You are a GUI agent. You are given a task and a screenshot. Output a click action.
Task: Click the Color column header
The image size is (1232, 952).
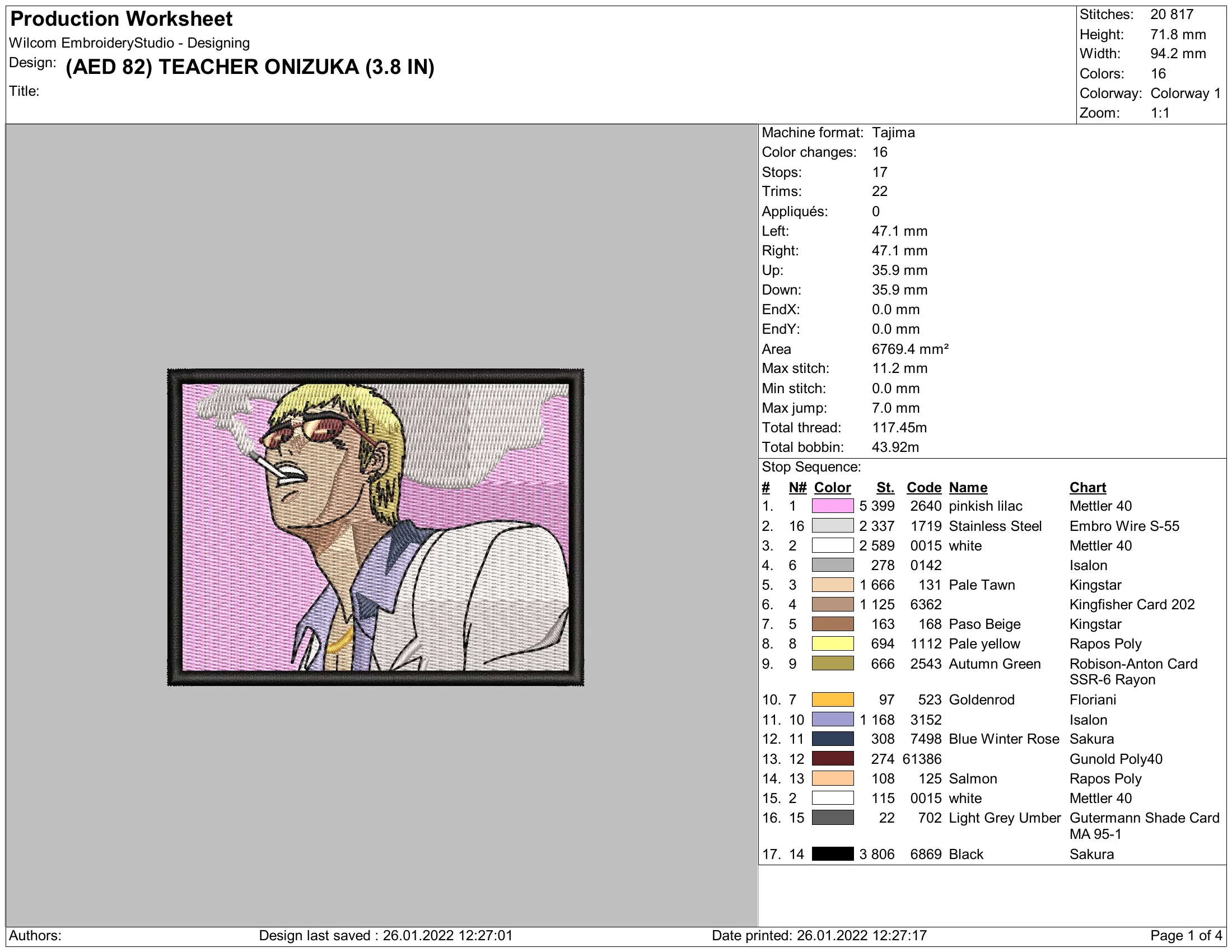(x=833, y=487)
